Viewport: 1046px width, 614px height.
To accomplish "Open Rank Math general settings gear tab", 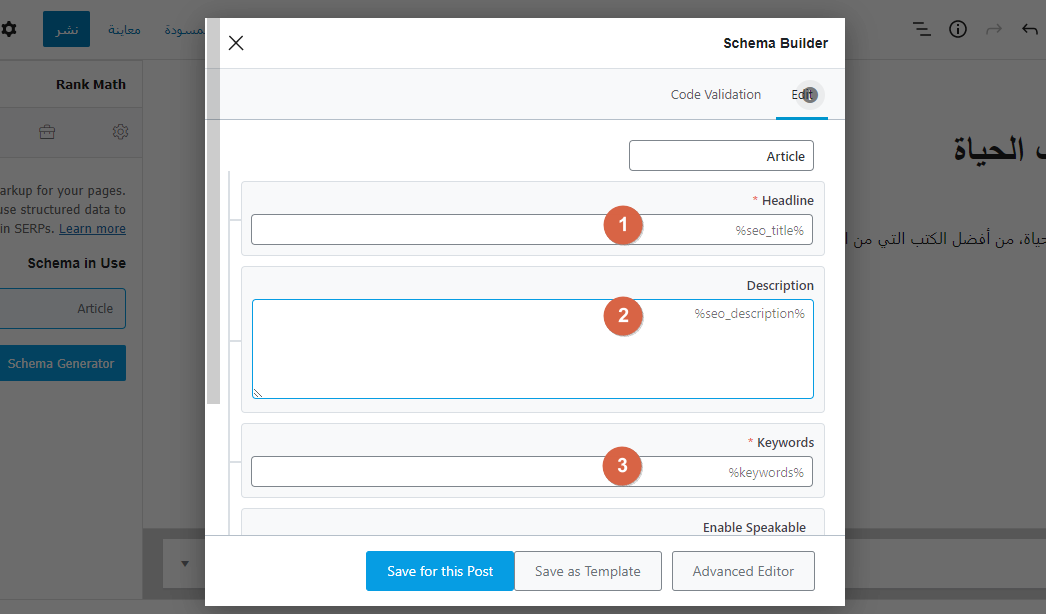I will (x=121, y=132).
